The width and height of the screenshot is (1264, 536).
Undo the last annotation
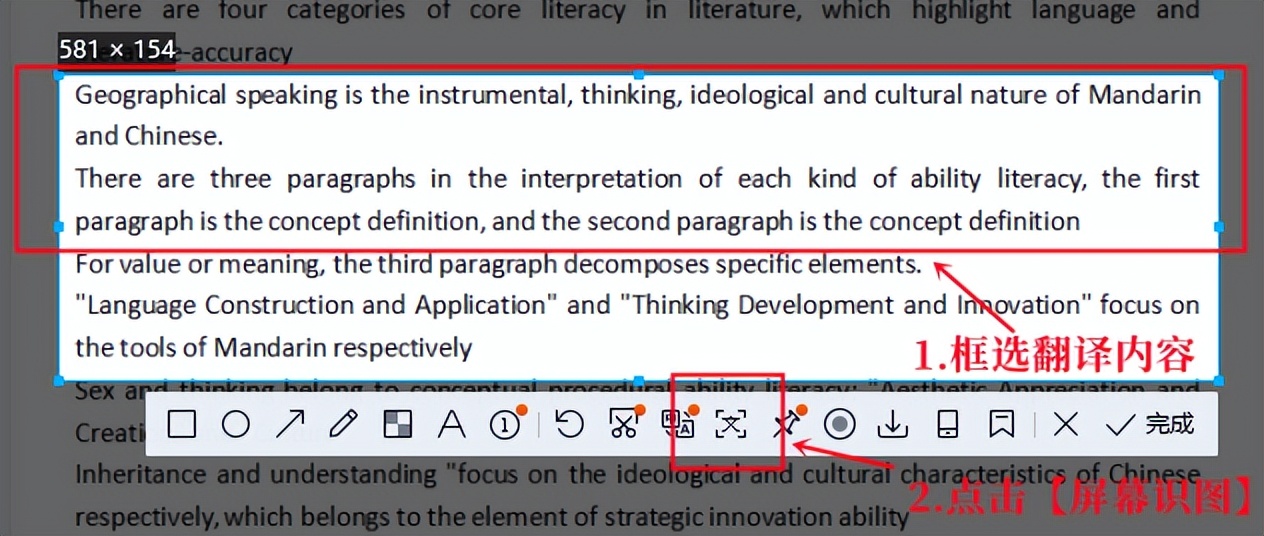569,425
